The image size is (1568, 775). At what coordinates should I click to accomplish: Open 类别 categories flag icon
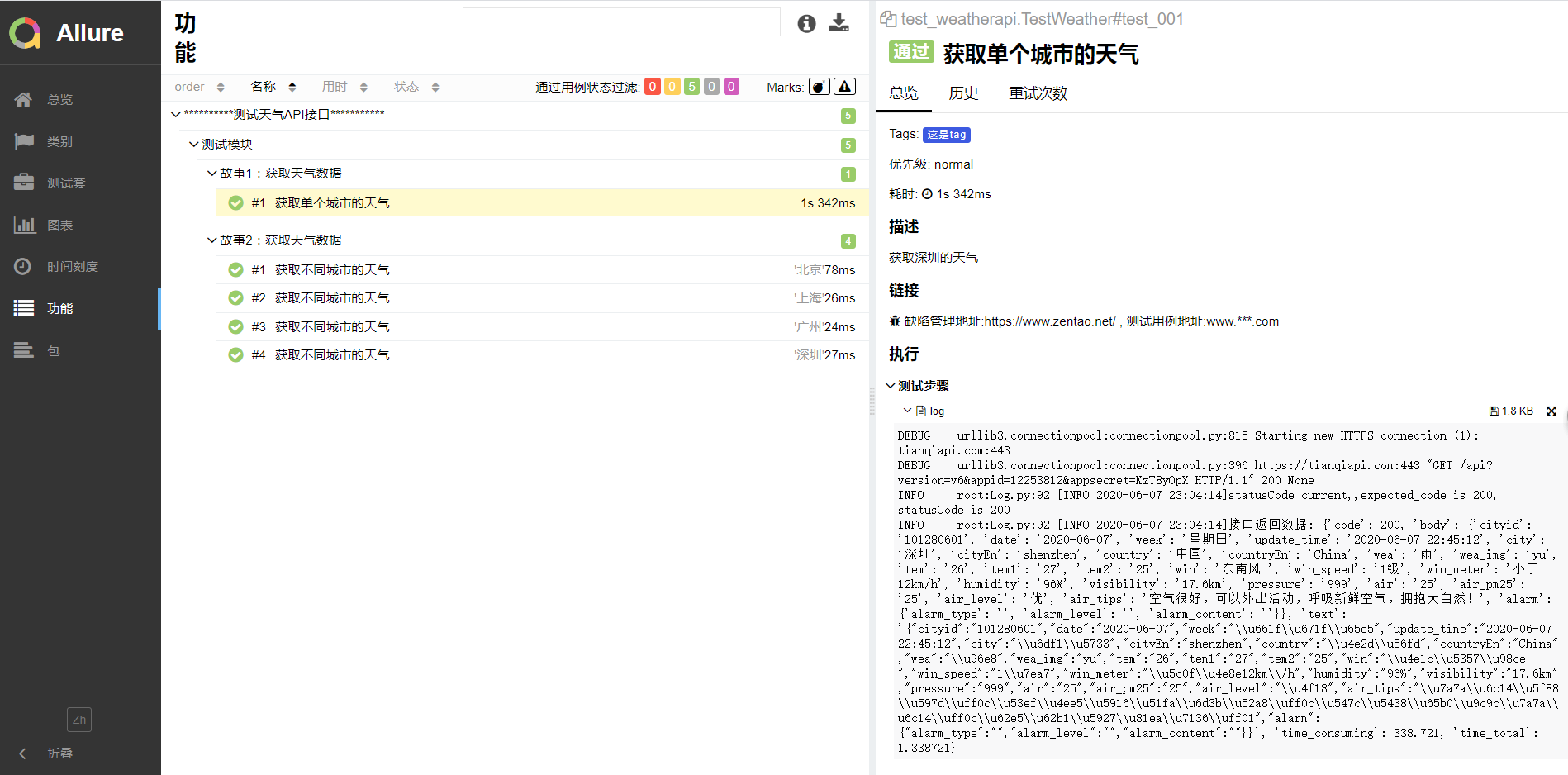coord(24,141)
